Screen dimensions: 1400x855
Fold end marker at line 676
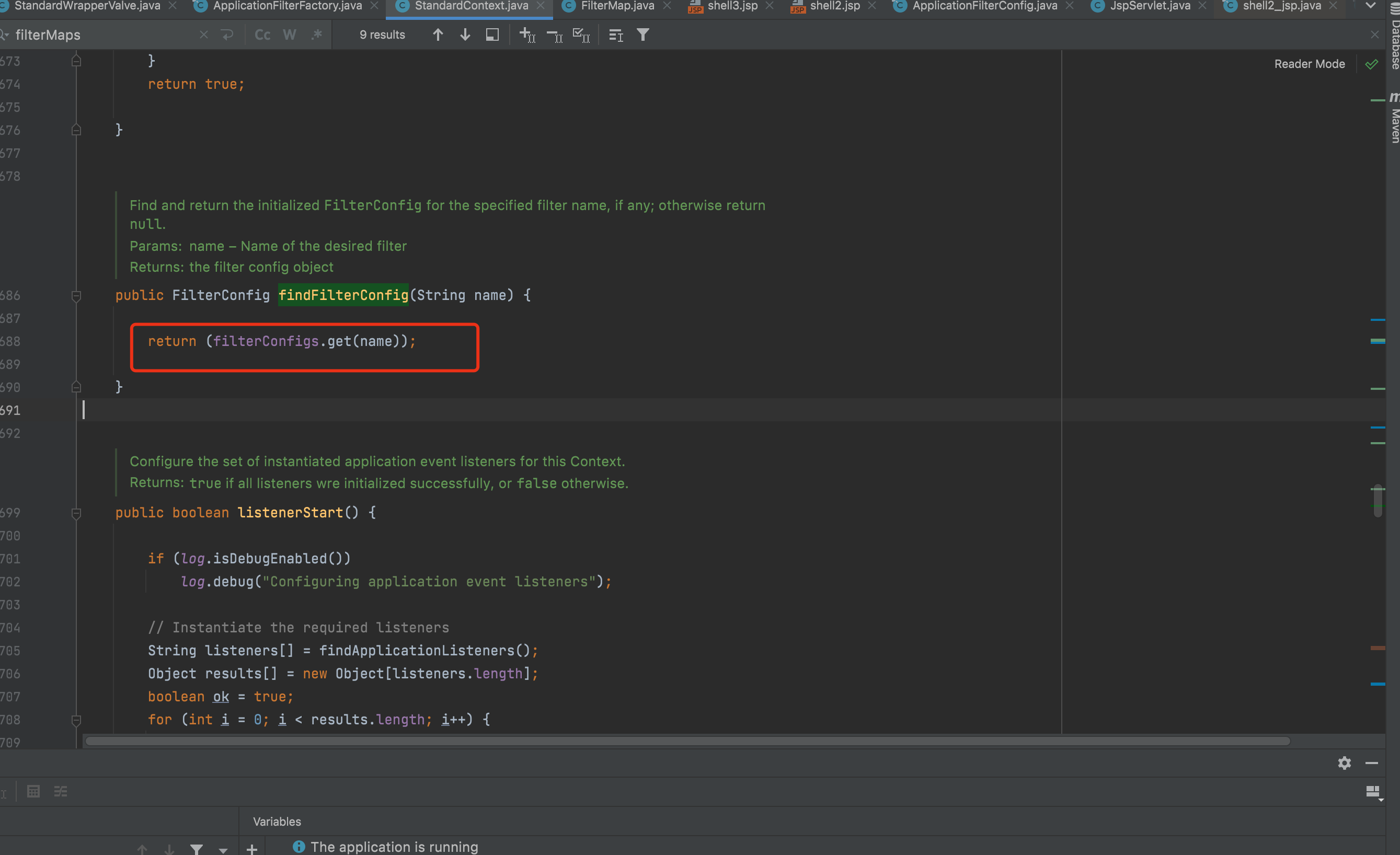click(76, 130)
